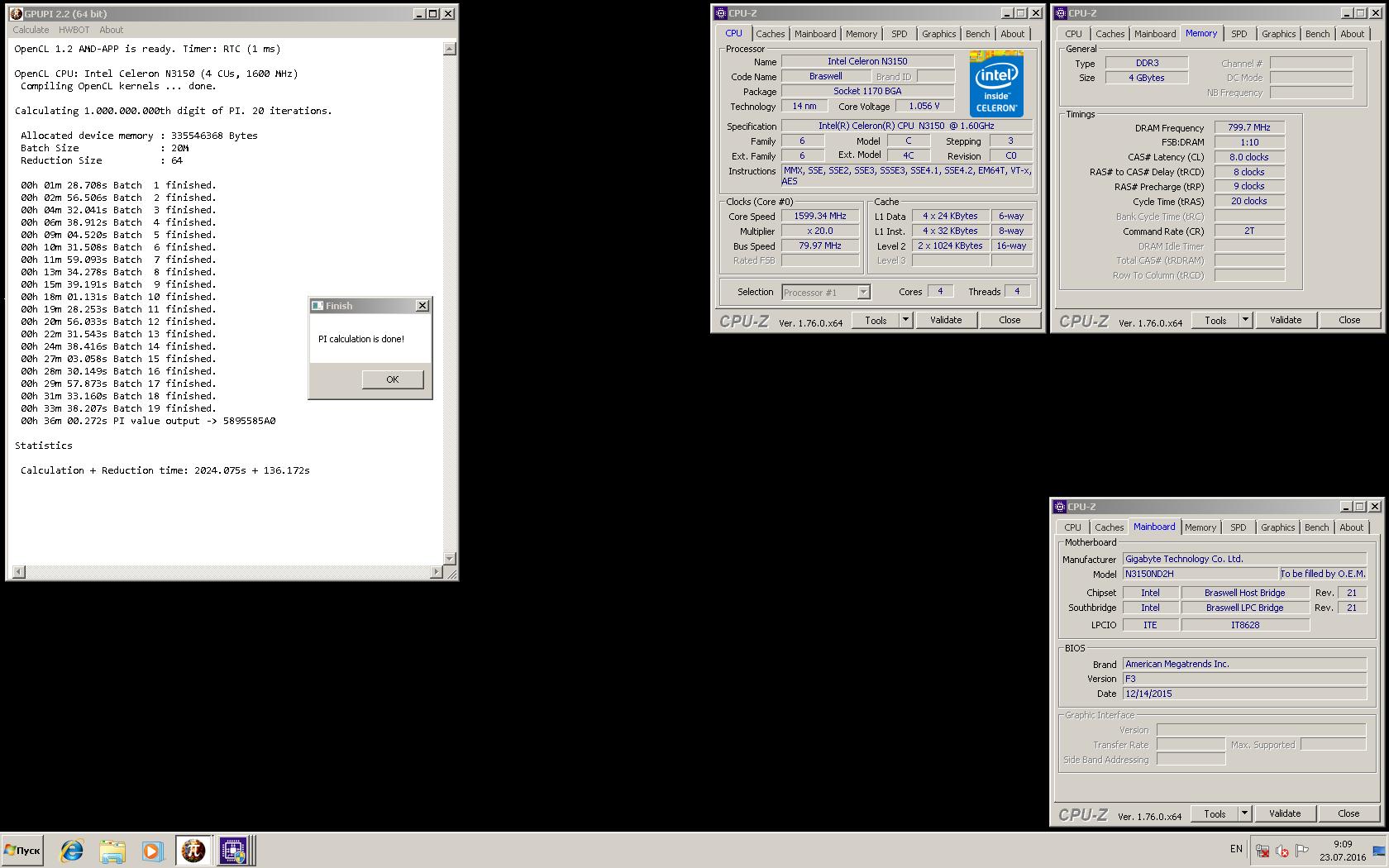This screenshot has height=868, width=1389.
Task: Open the Calculate menu in GPUPI
Action: [x=31, y=30]
